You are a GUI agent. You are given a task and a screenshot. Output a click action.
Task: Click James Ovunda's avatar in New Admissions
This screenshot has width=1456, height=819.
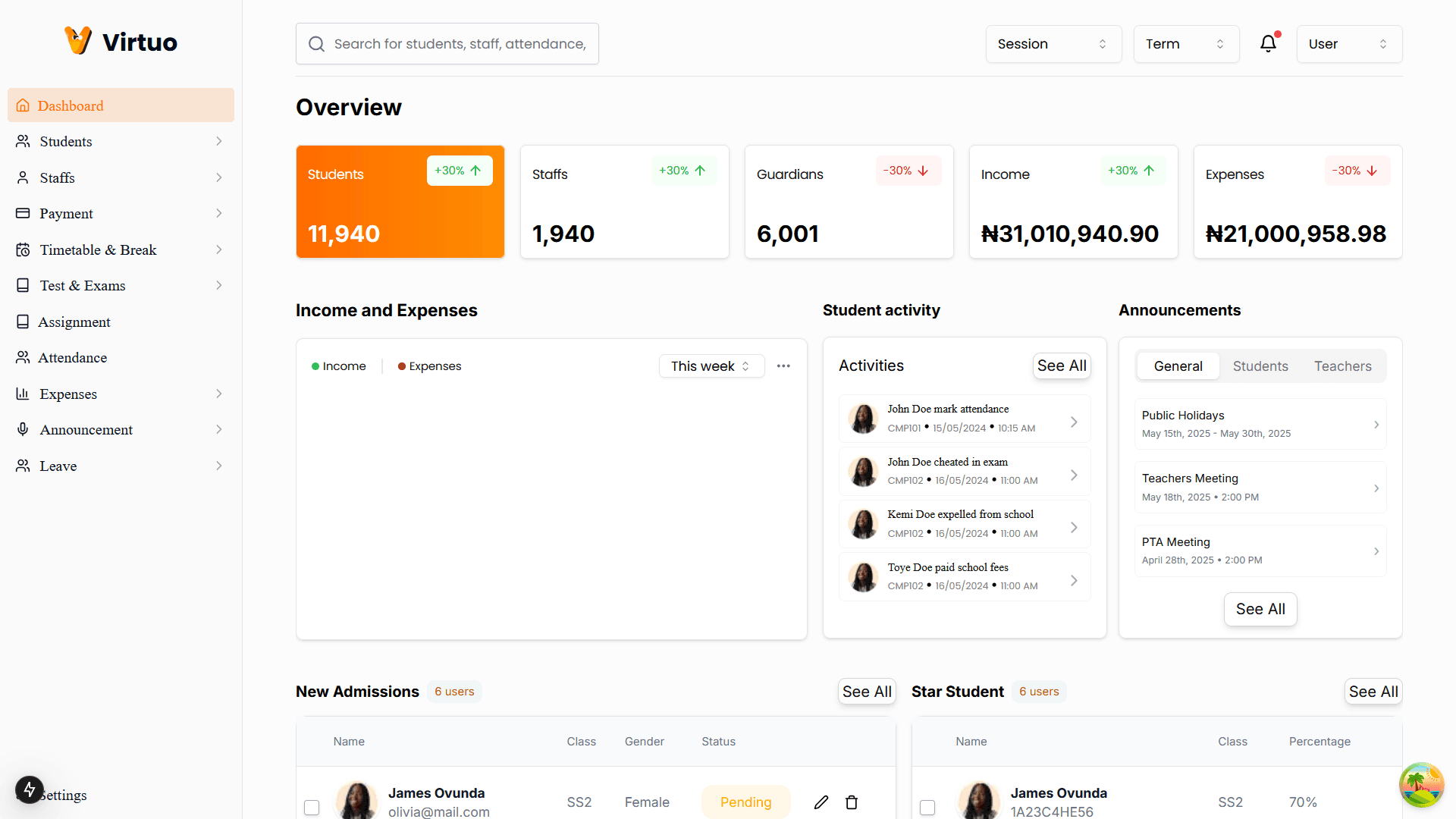click(x=356, y=801)
